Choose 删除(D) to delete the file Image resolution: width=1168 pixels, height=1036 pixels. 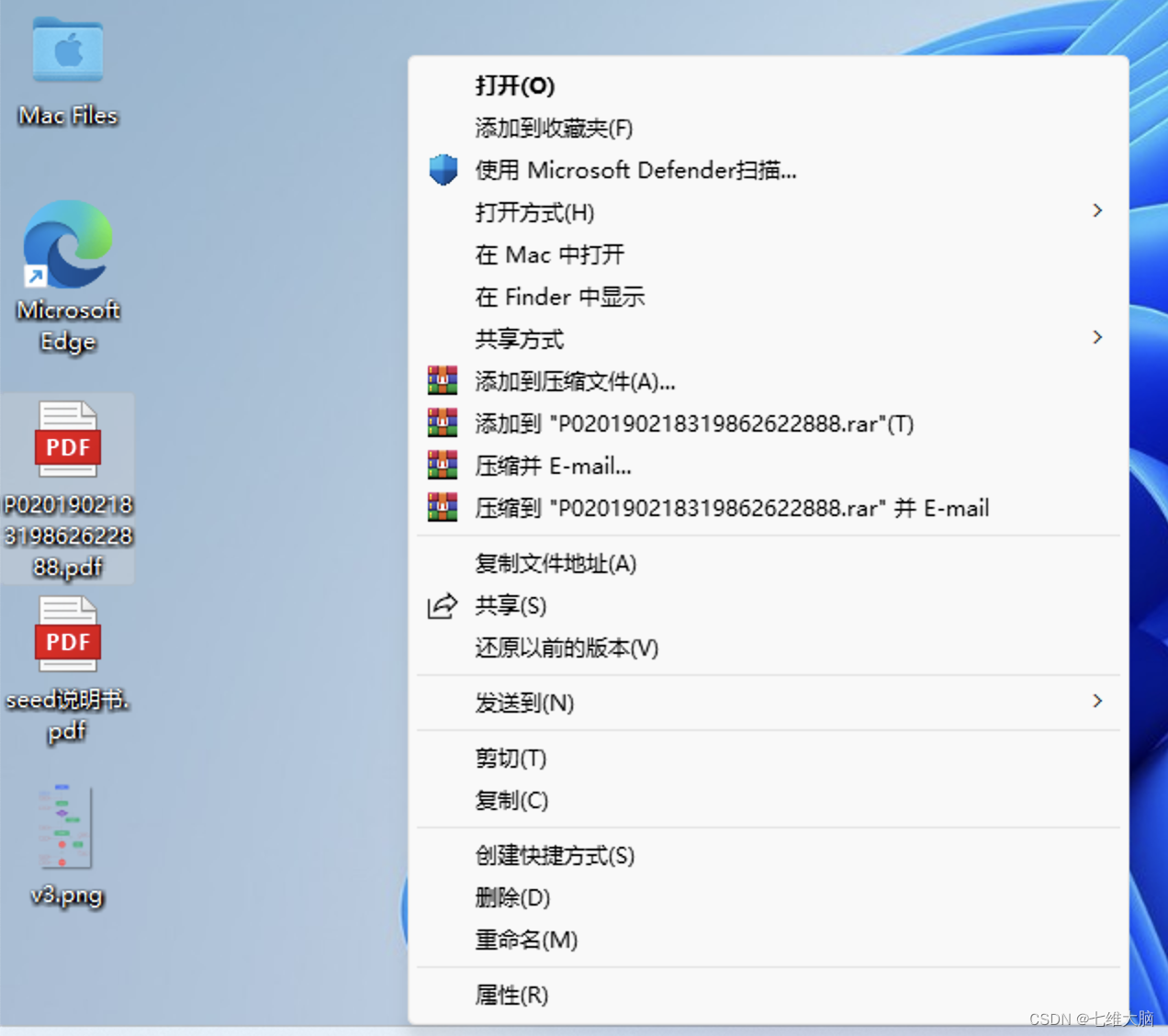[x=769, y=897]
